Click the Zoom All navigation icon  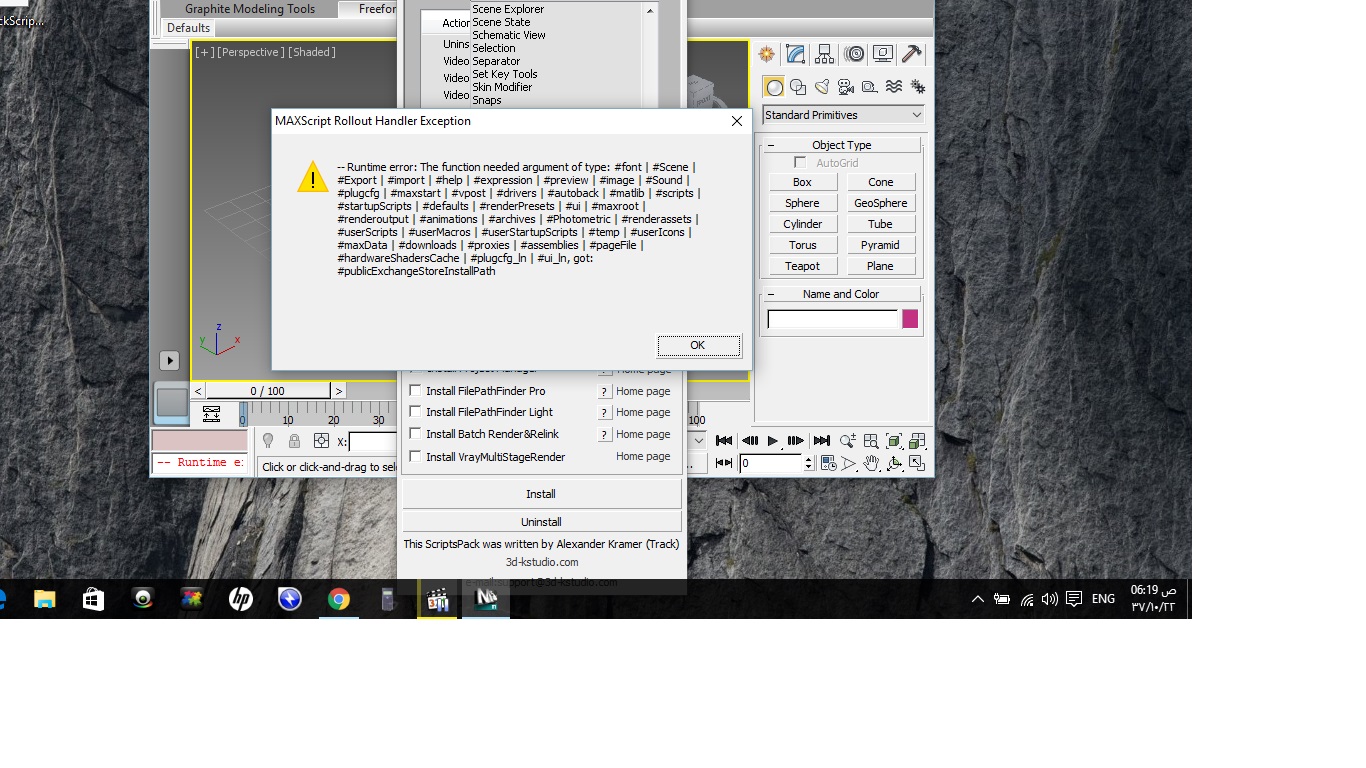pyautogui.click(x=871, y=441)
